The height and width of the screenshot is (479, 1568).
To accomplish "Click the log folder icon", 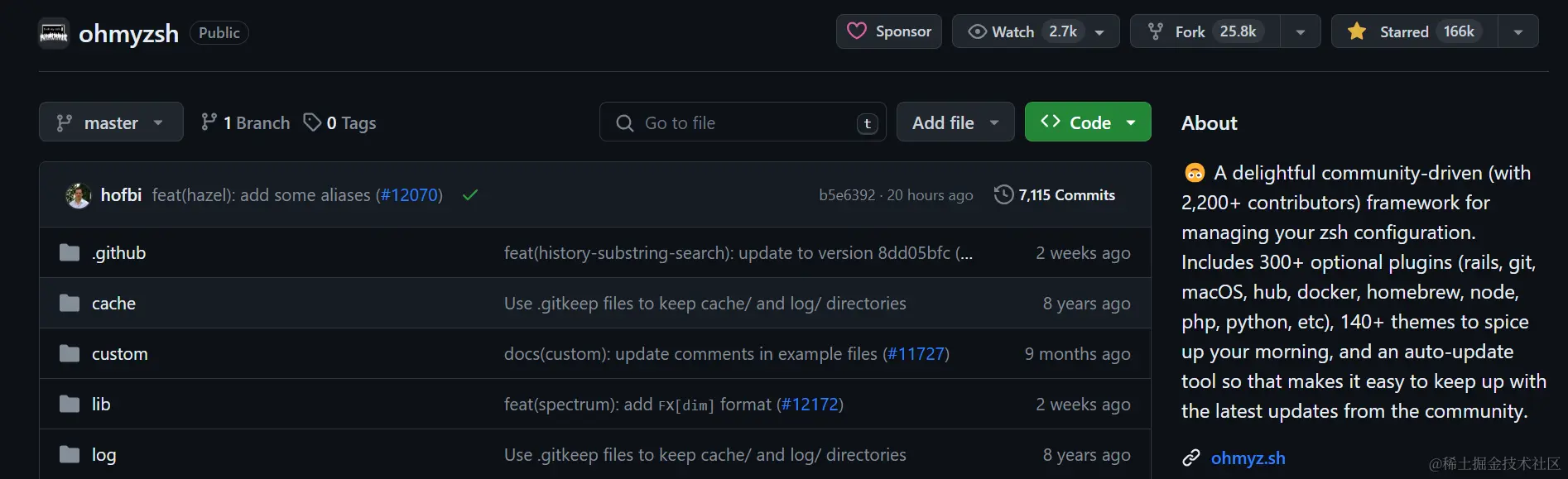I will click(x=70, y=454).
